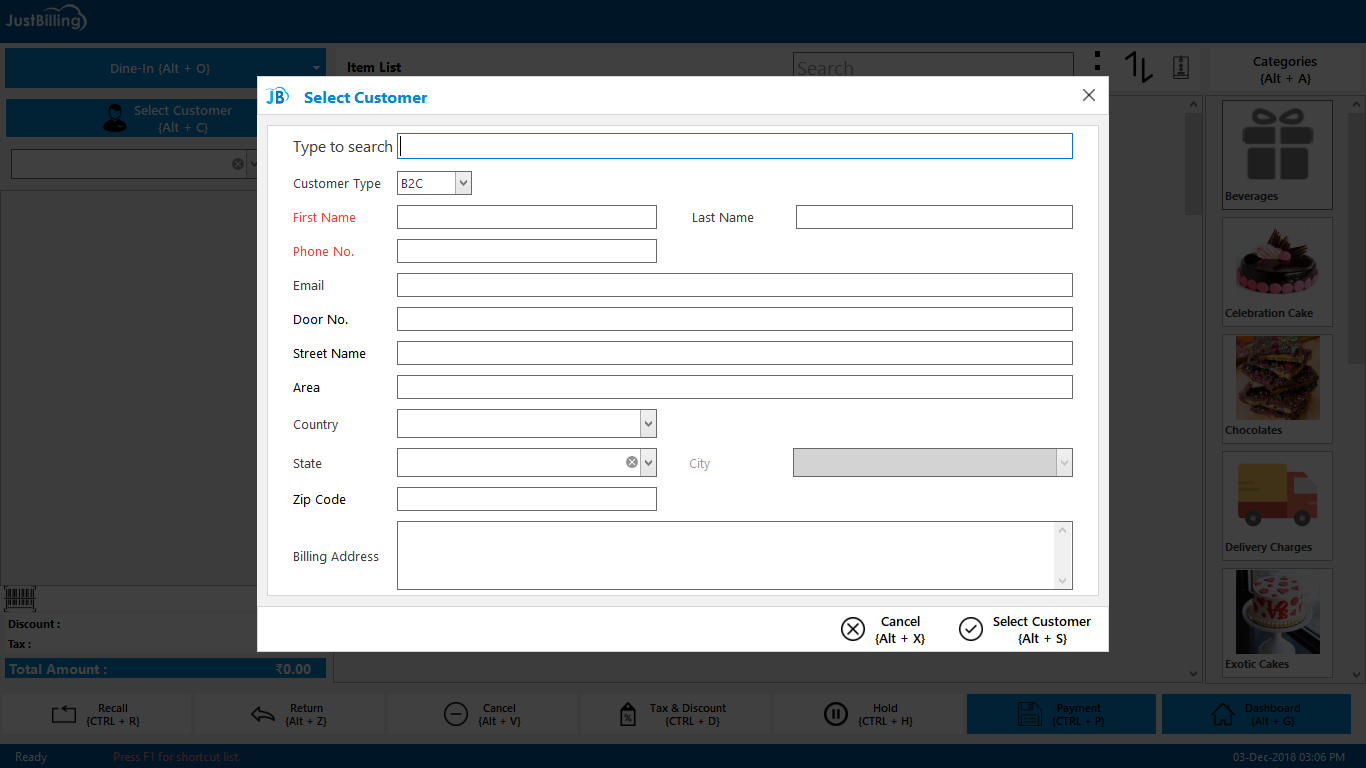Click the JB logo in the dialog title
1366x768 pixels.
(277, 96)
